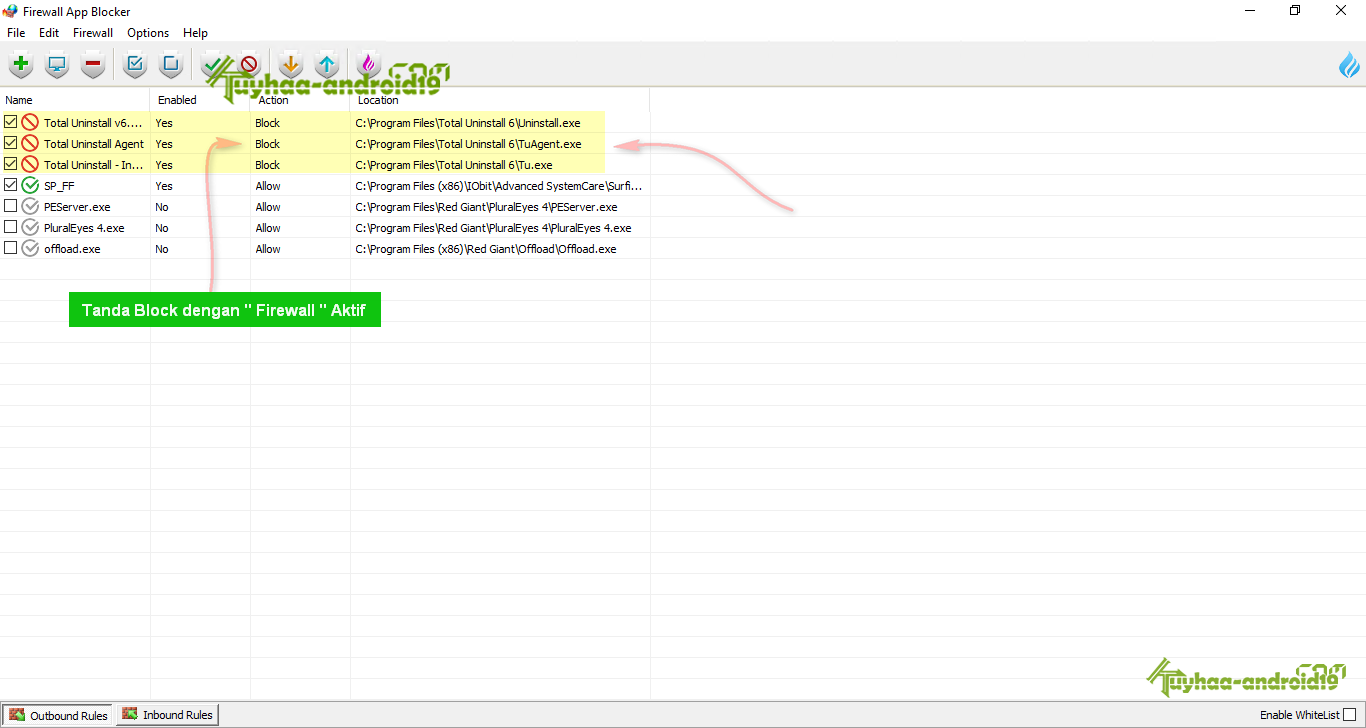Select the 'Total Uninstall - In...' row name
The height and width of the screenshot is (728, 1366).
pyautogui.click(x=94, y=165)
